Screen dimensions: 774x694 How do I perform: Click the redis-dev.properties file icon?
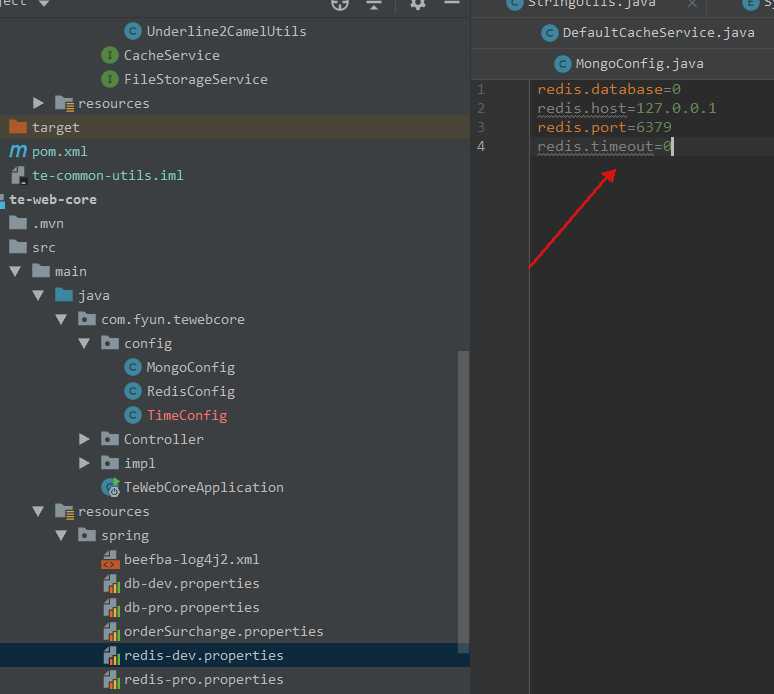point(112,655)
